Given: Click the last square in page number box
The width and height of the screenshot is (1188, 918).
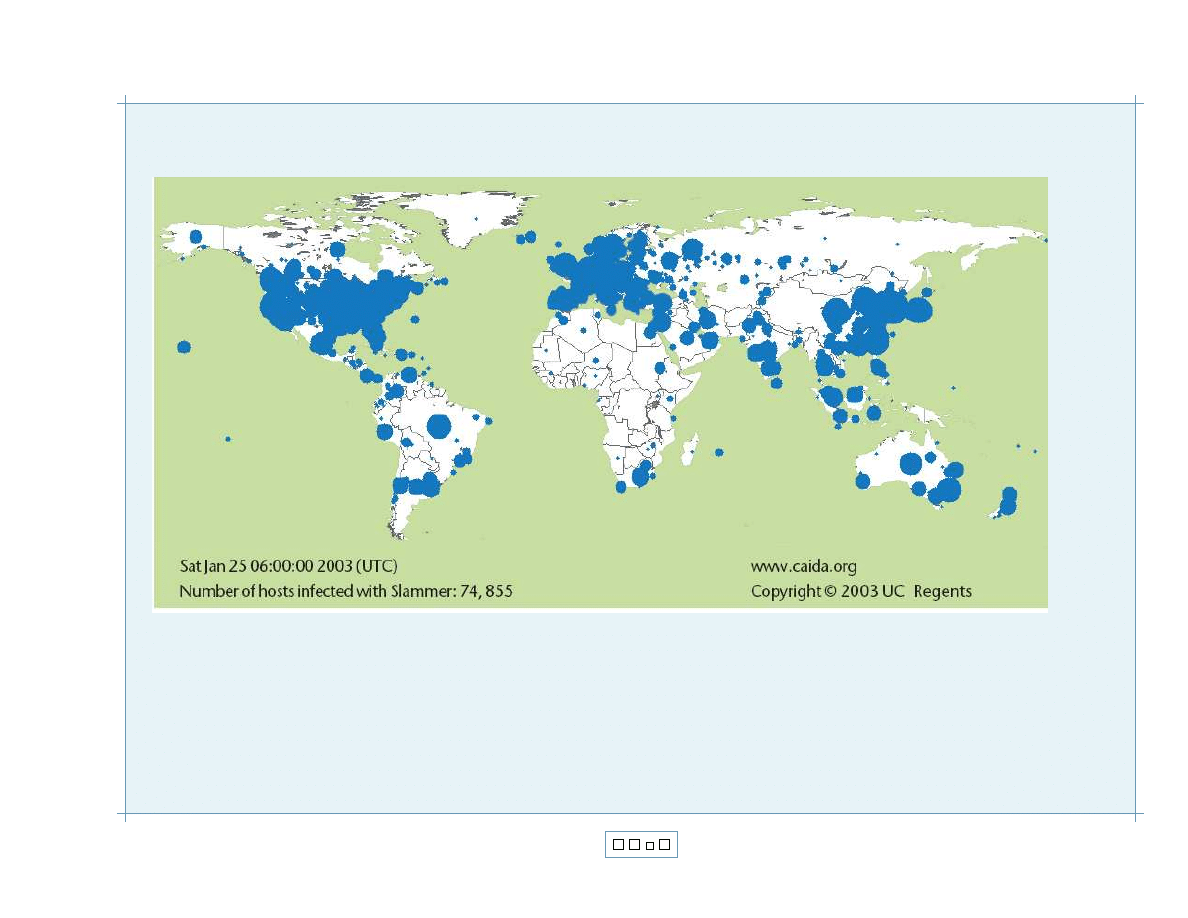Looking at the screenshot, I should click(664, 845).
